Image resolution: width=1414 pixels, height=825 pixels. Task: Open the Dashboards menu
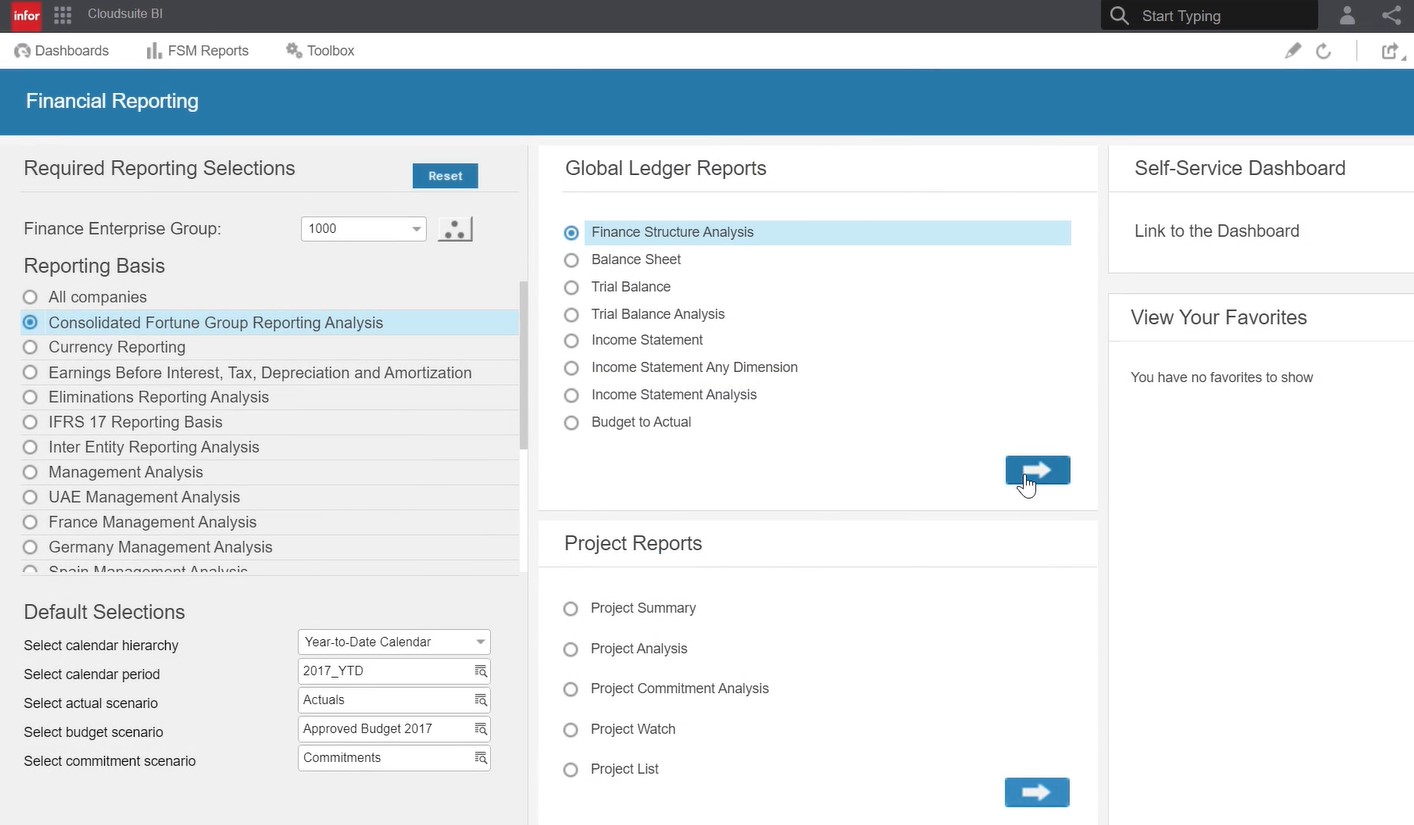pos(62,51)
